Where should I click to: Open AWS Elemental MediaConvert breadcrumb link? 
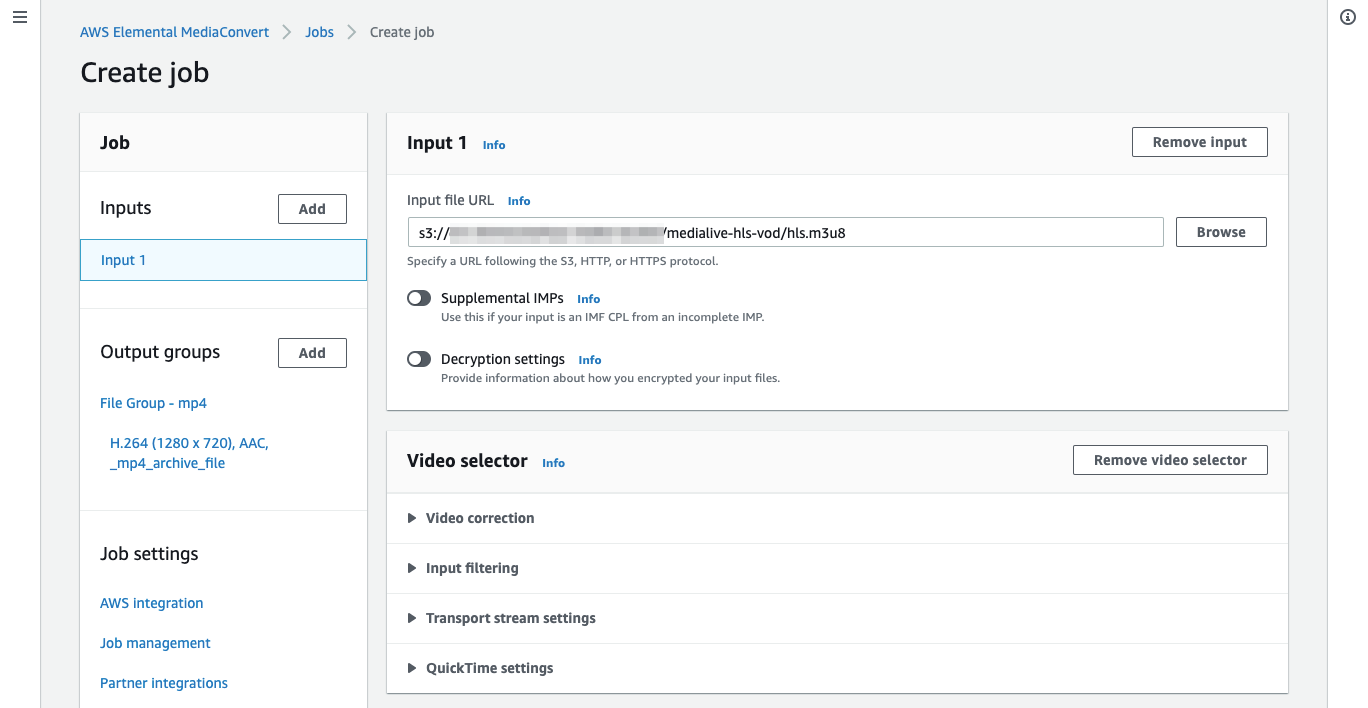174,31
